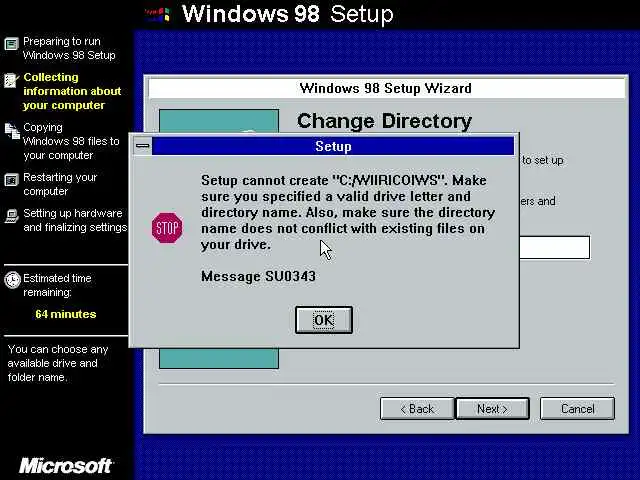Click the You can choose any available drive tip
Image resolution: width=640 pixels, height=480 pixels.
click(58, 363)
